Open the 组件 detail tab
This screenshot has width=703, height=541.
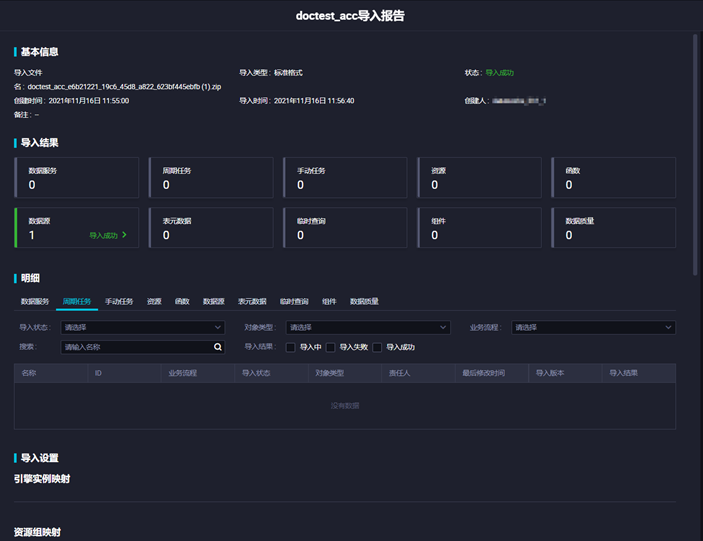click(x=329, y=302)
